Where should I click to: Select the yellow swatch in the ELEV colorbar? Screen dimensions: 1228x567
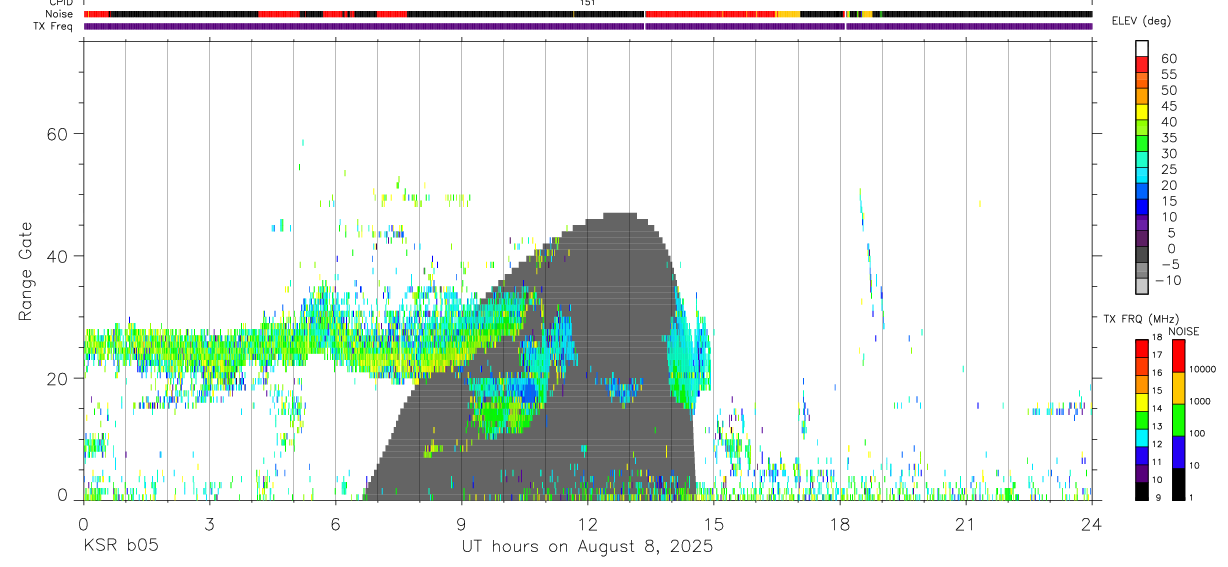click(1142, 112)
